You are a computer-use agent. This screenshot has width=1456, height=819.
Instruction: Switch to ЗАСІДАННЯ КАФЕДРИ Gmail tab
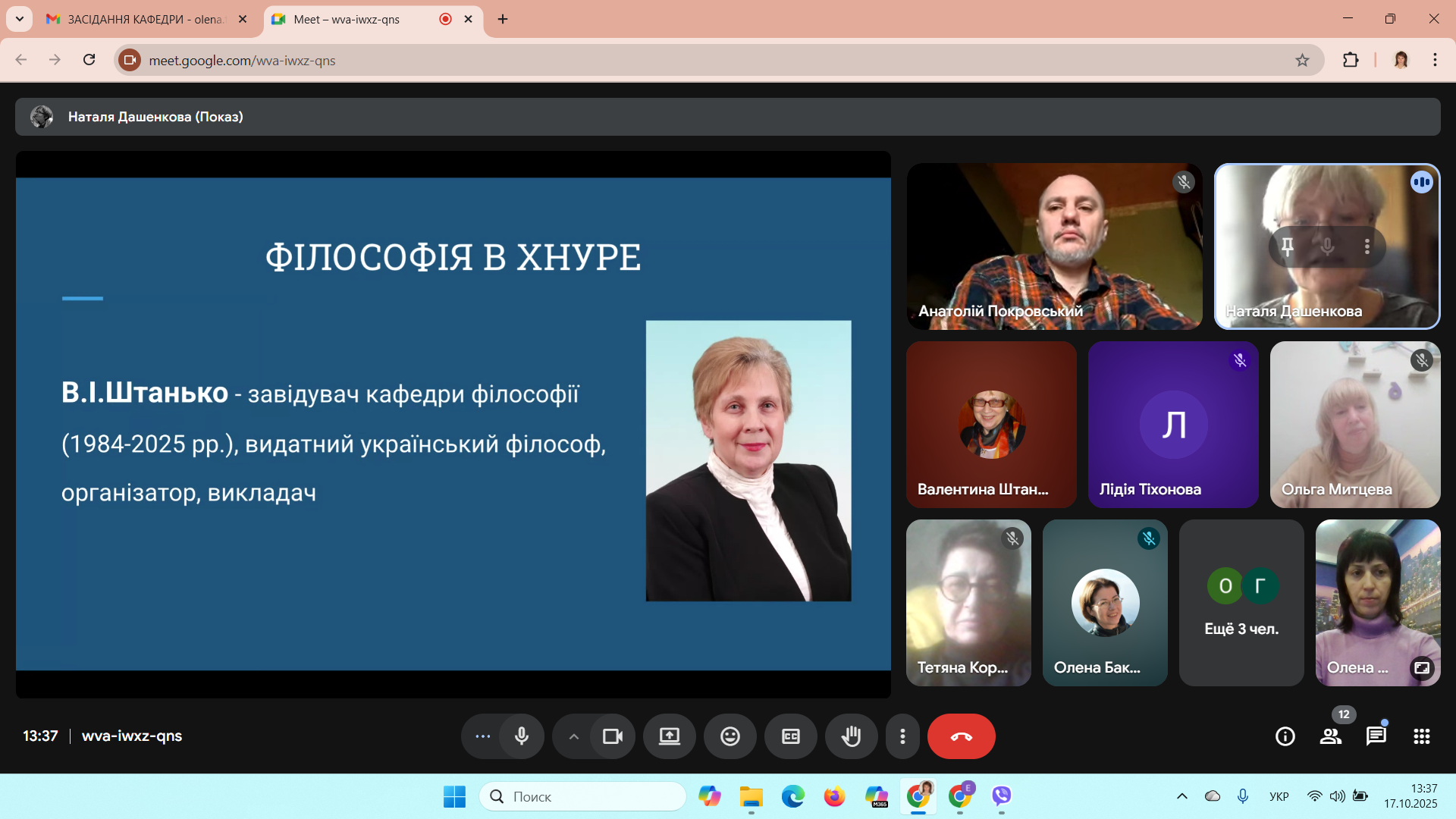[144, 19]
